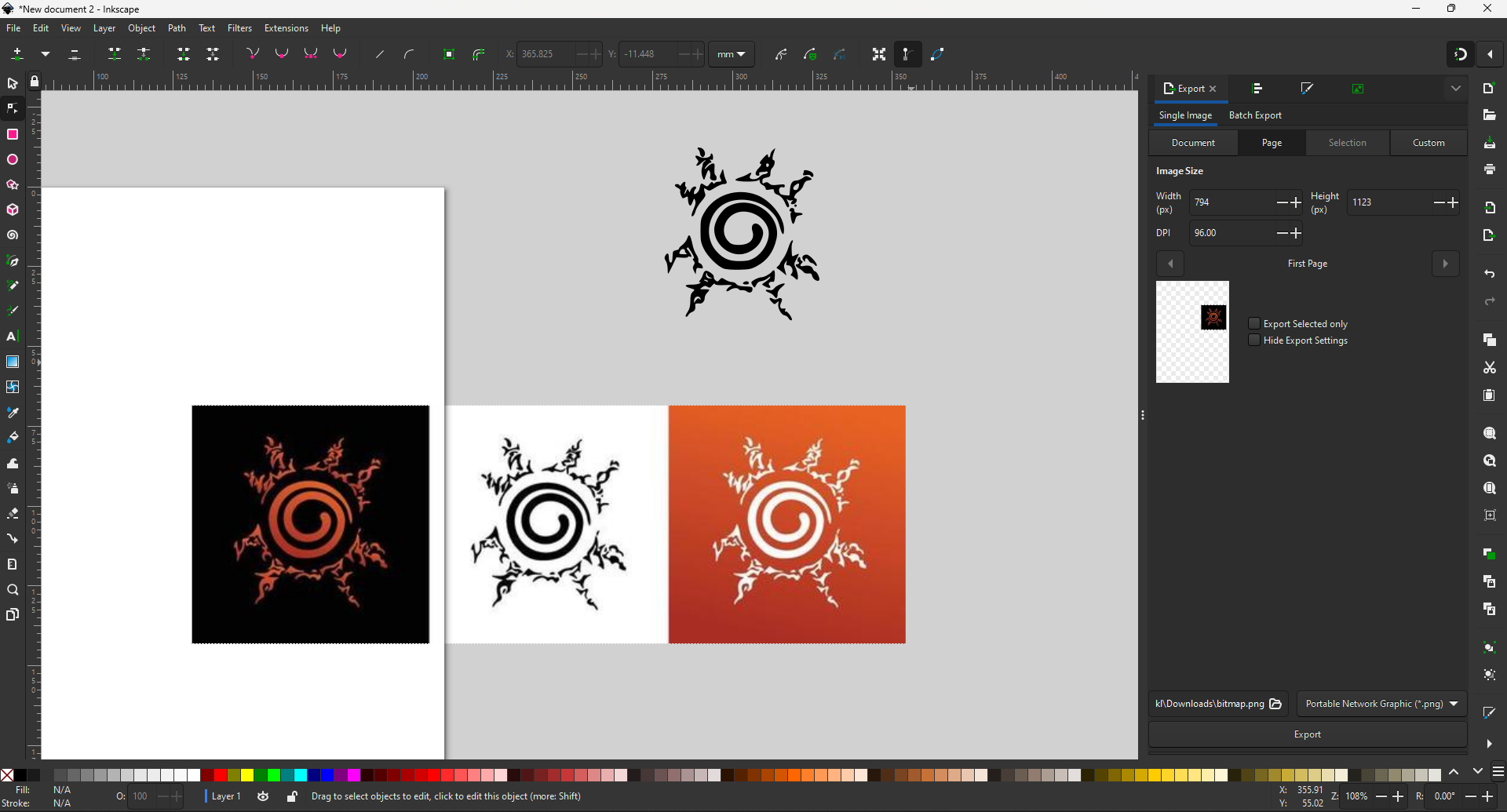Select the Calligraphy tool
The image size is (1507, 812).
click(x=13, y=311)
